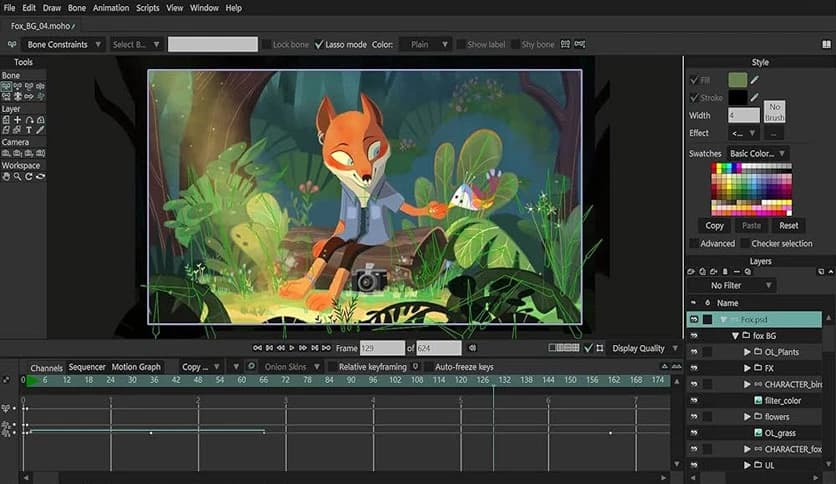Screen dimensions: 836x484
Task: Choose the text tool in Layer tools
Action: tap(29, 130)
